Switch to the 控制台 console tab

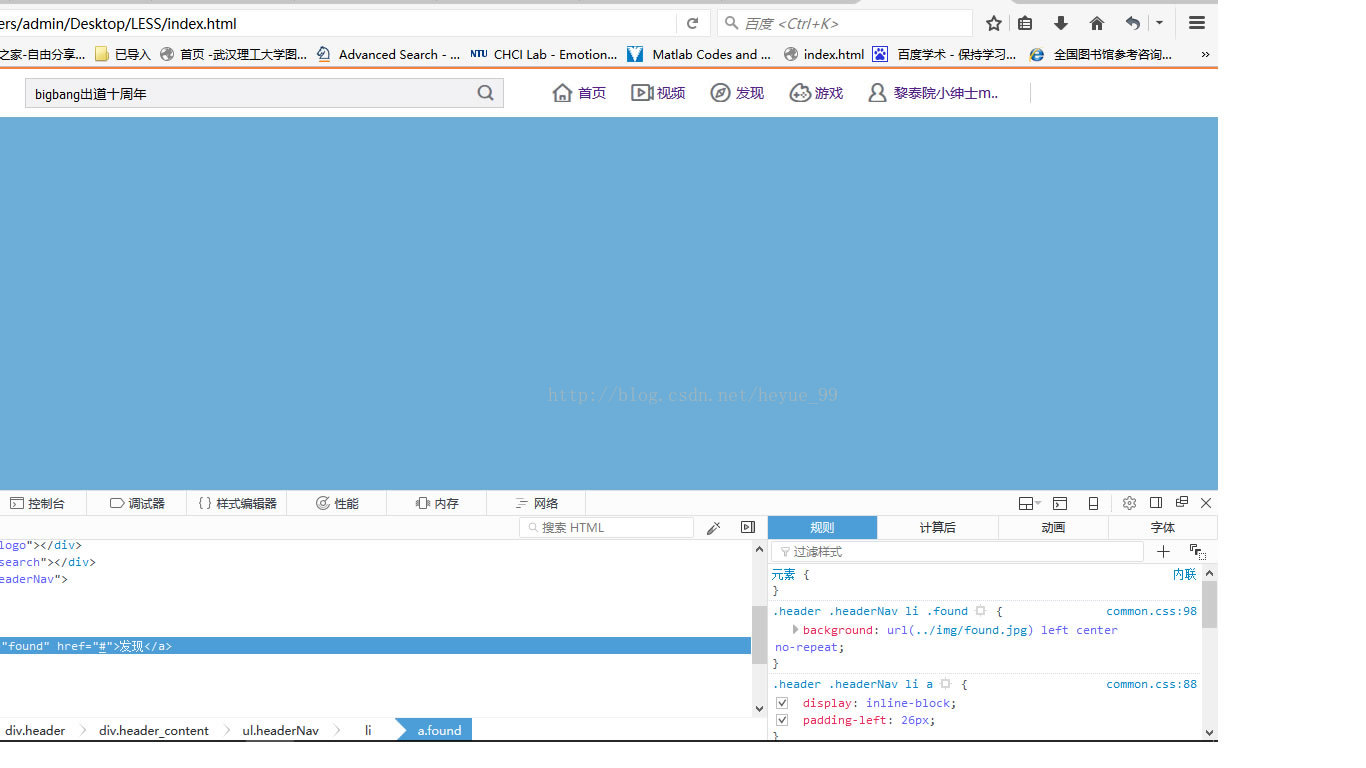pos(37,503)
